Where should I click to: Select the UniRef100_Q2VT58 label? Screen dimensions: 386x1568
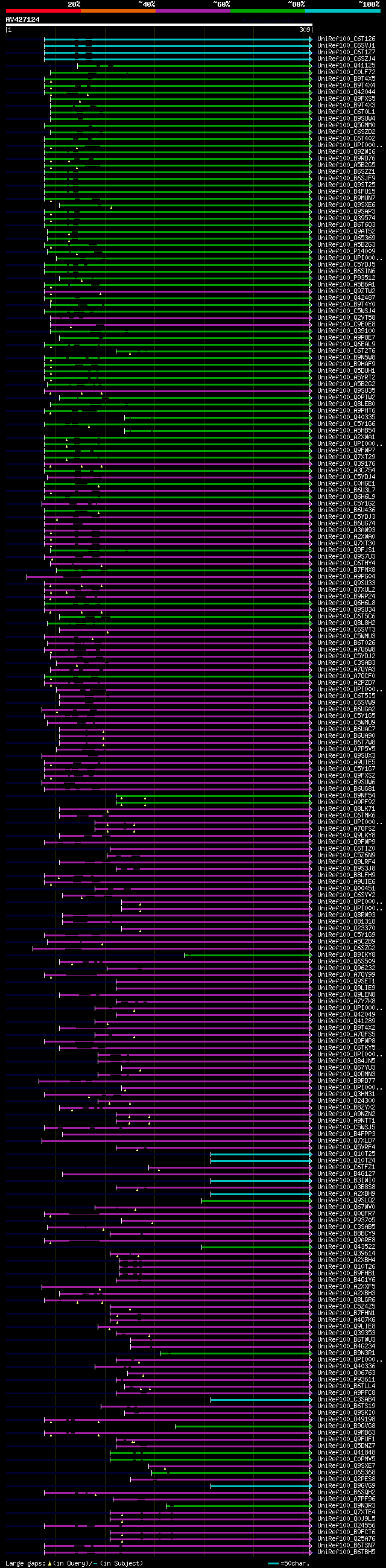[x=346, y=317]
